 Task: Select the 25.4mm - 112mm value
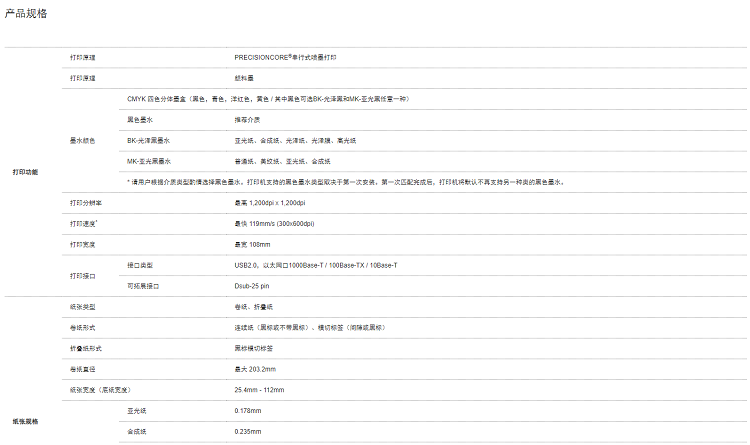tap(259, 390)
